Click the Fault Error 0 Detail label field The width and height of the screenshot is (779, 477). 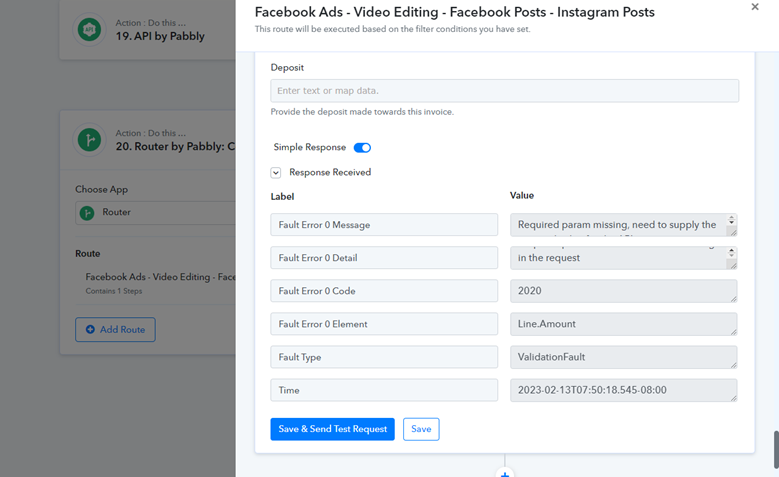tap(384, 258)
